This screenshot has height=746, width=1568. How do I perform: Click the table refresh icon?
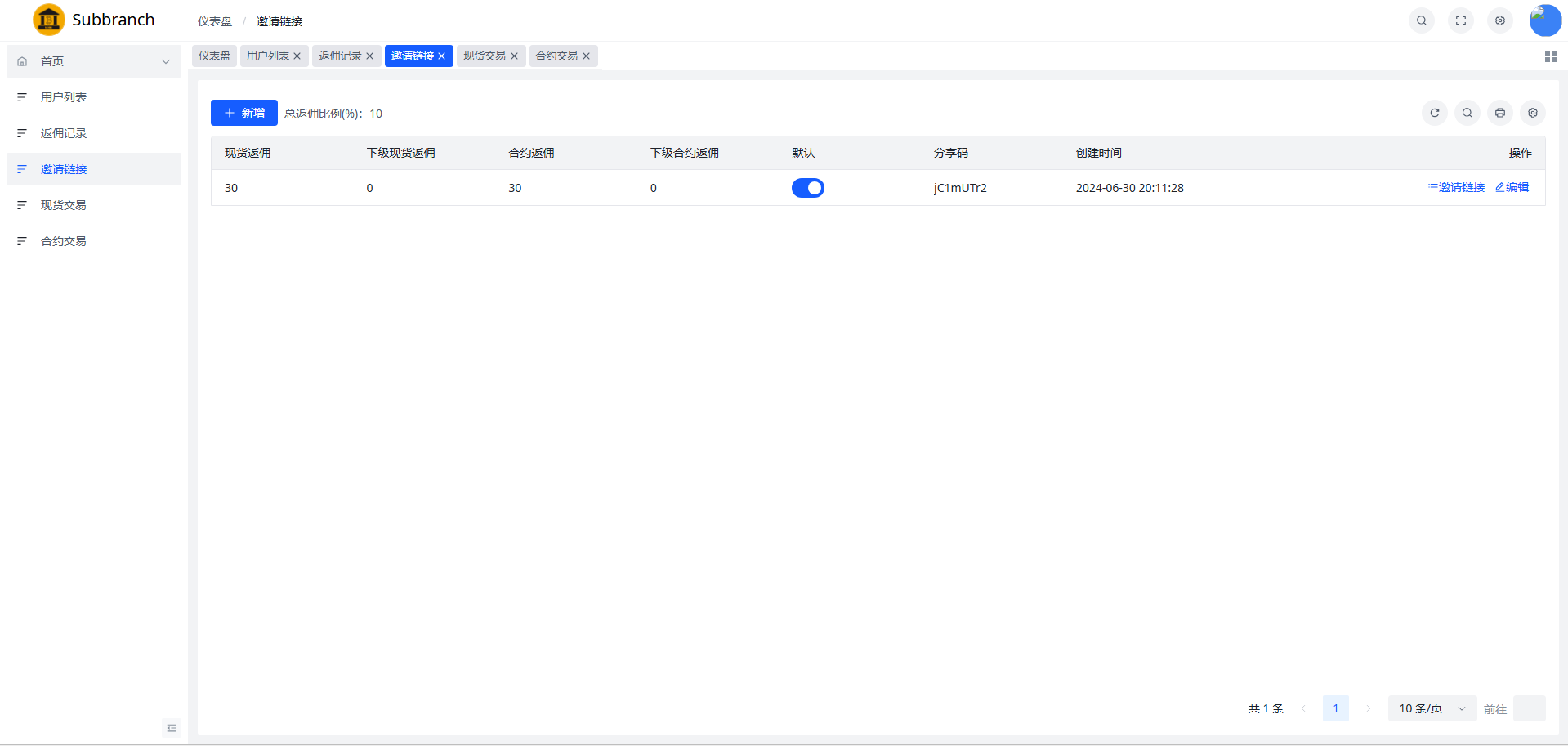[x=1435, y=113]
